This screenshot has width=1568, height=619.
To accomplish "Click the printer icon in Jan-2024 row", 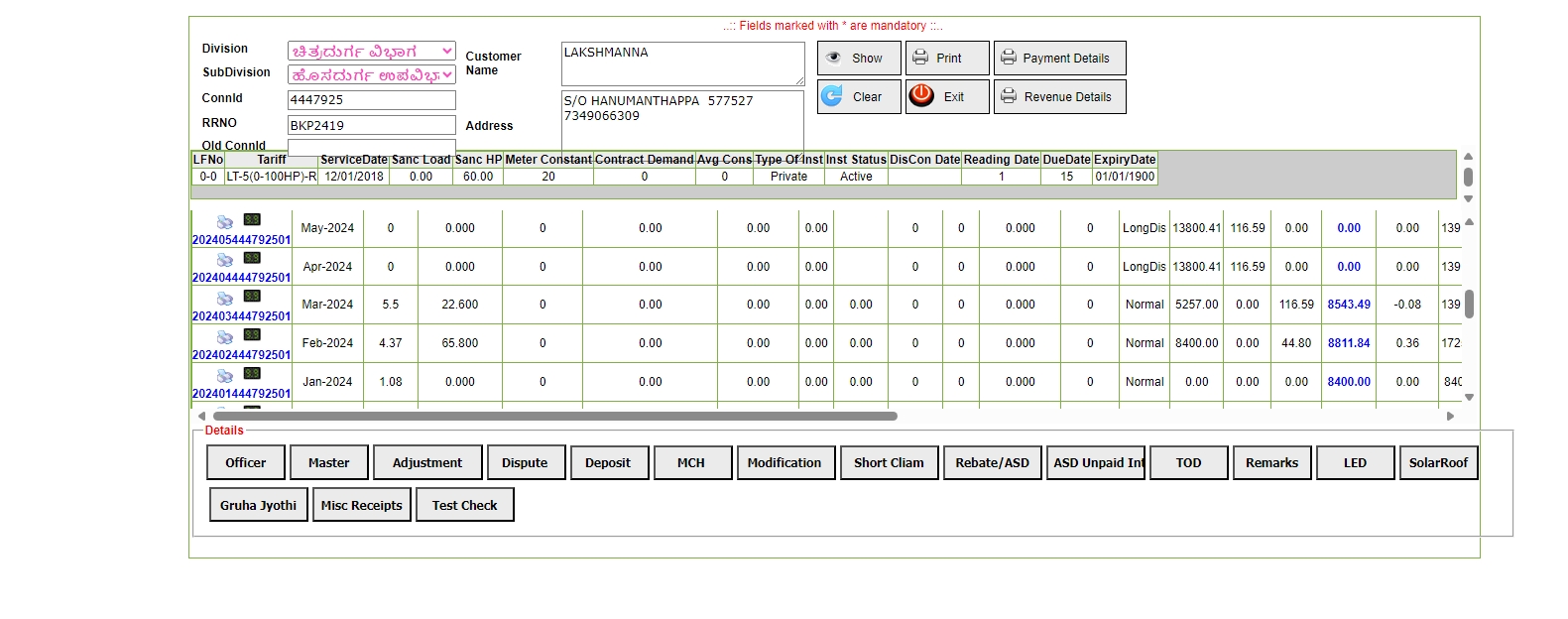I will [x=225, y=376].
